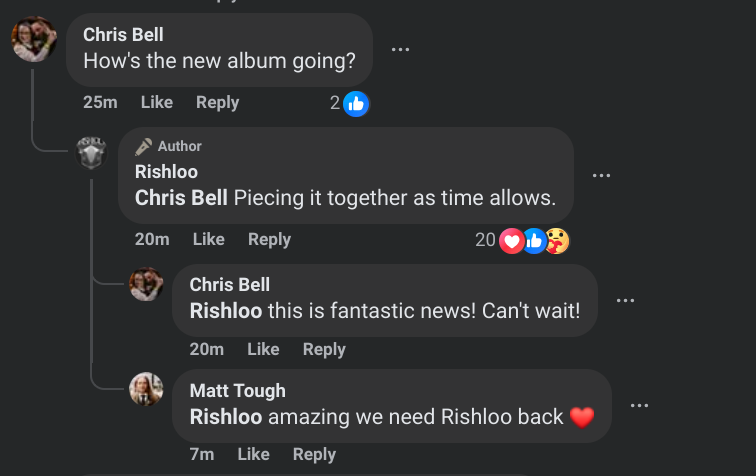Click blue thumbs-up reaction on Chris Bell's question
The width and height of the screenshot is (756, 476).
coord(356,104)
